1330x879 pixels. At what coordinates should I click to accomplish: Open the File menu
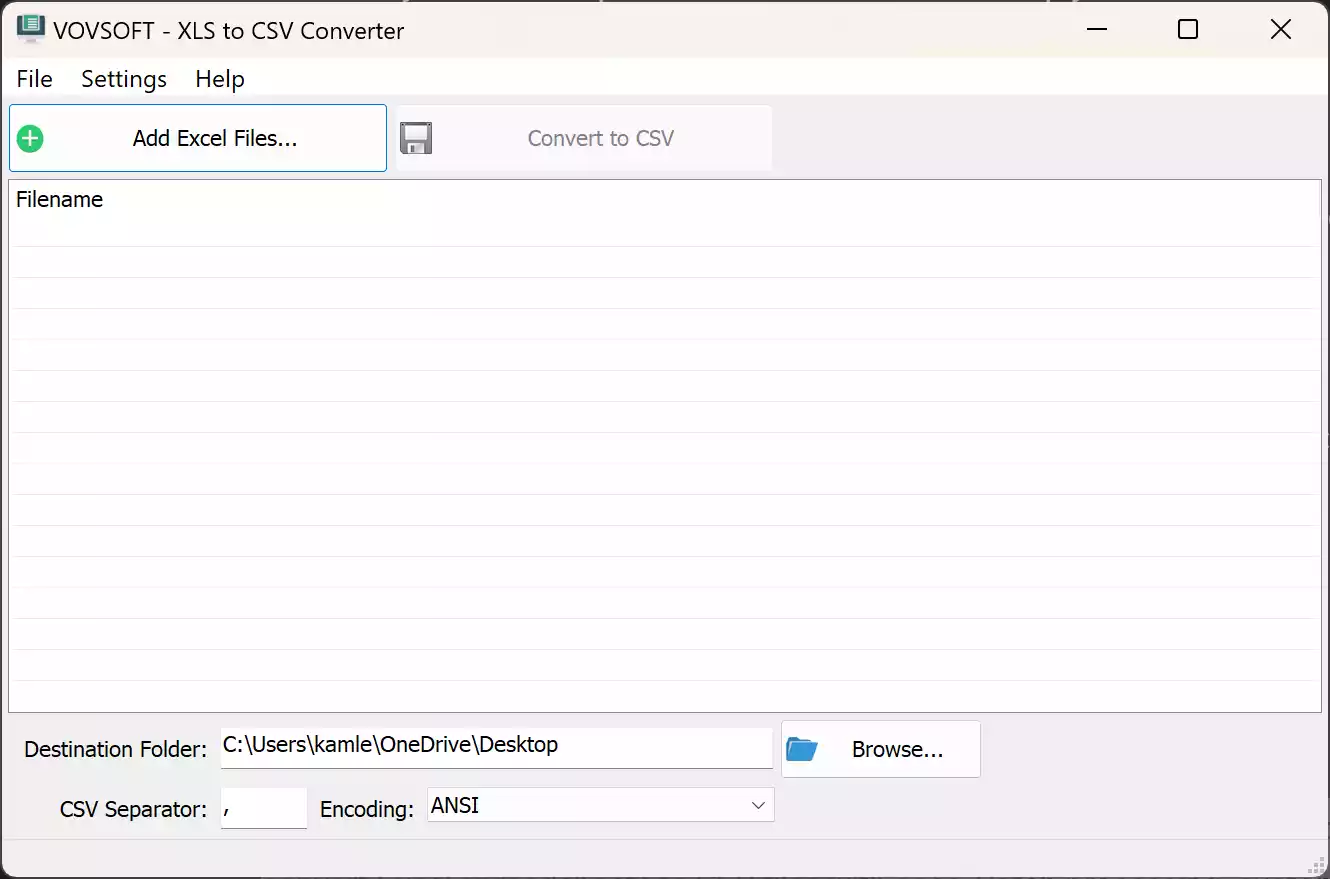tap(35, 79)
